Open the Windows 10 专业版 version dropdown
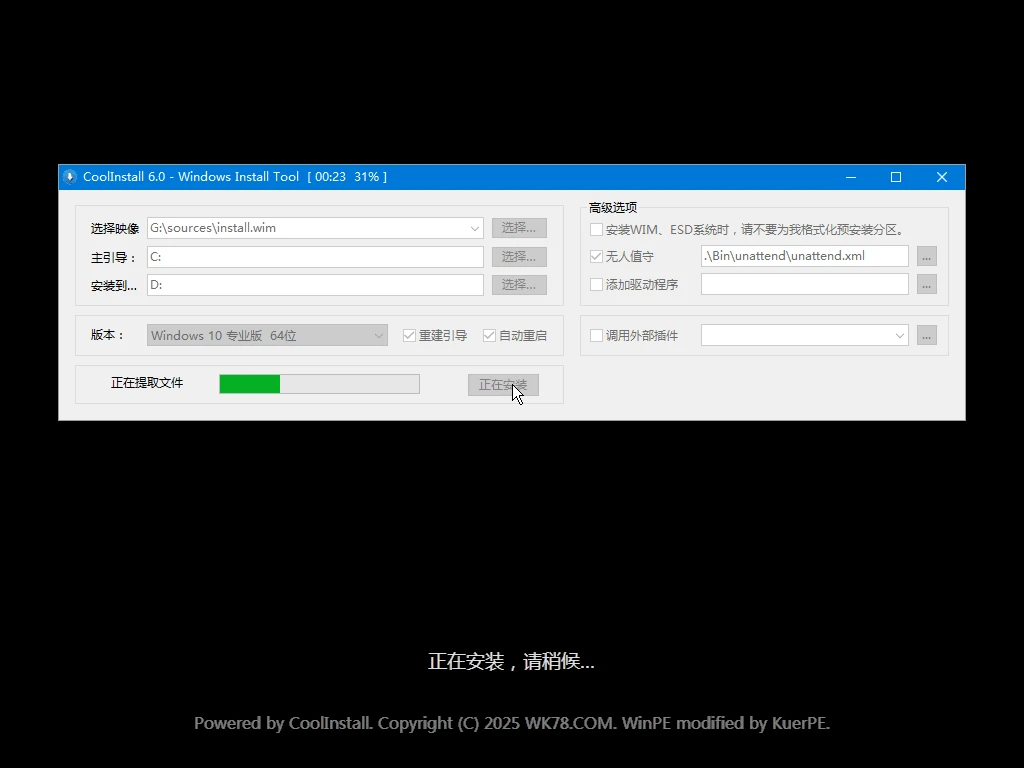Screen dimensions: 1024x768 tap(378, 335)
